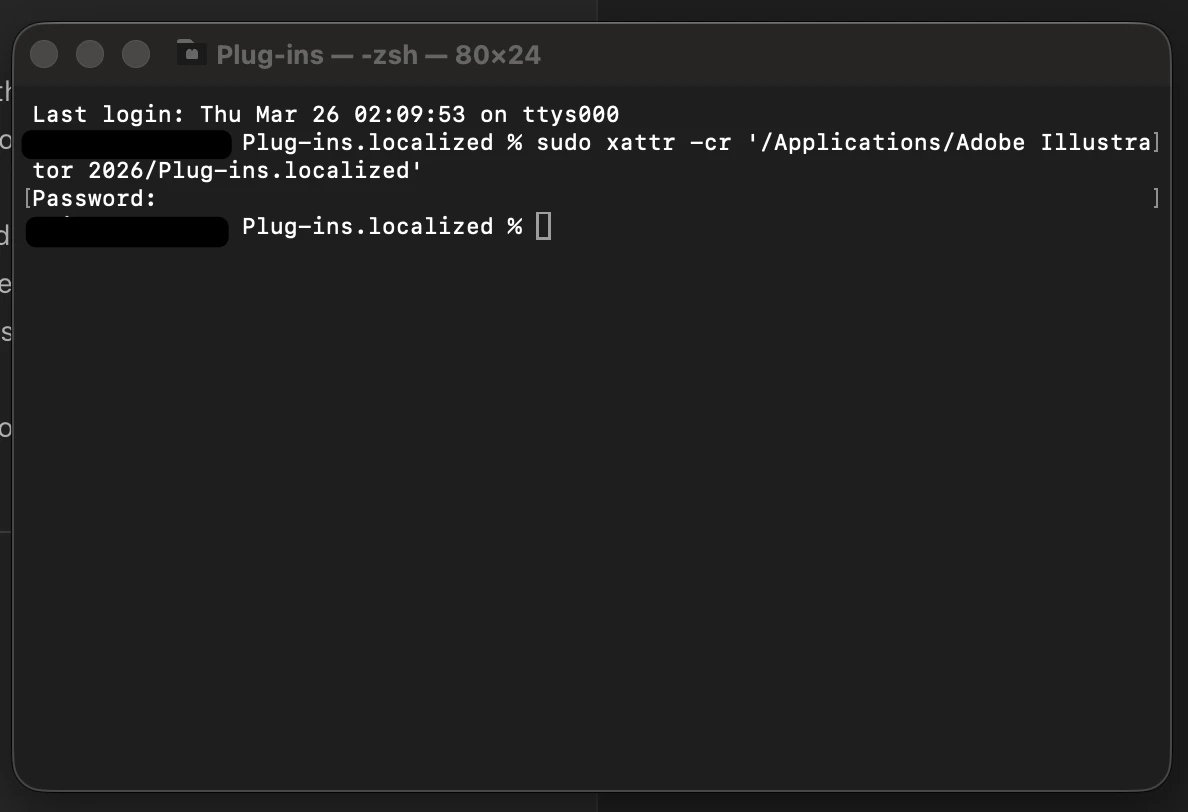Close the Plug-ins Terminal window

[44, 54]
